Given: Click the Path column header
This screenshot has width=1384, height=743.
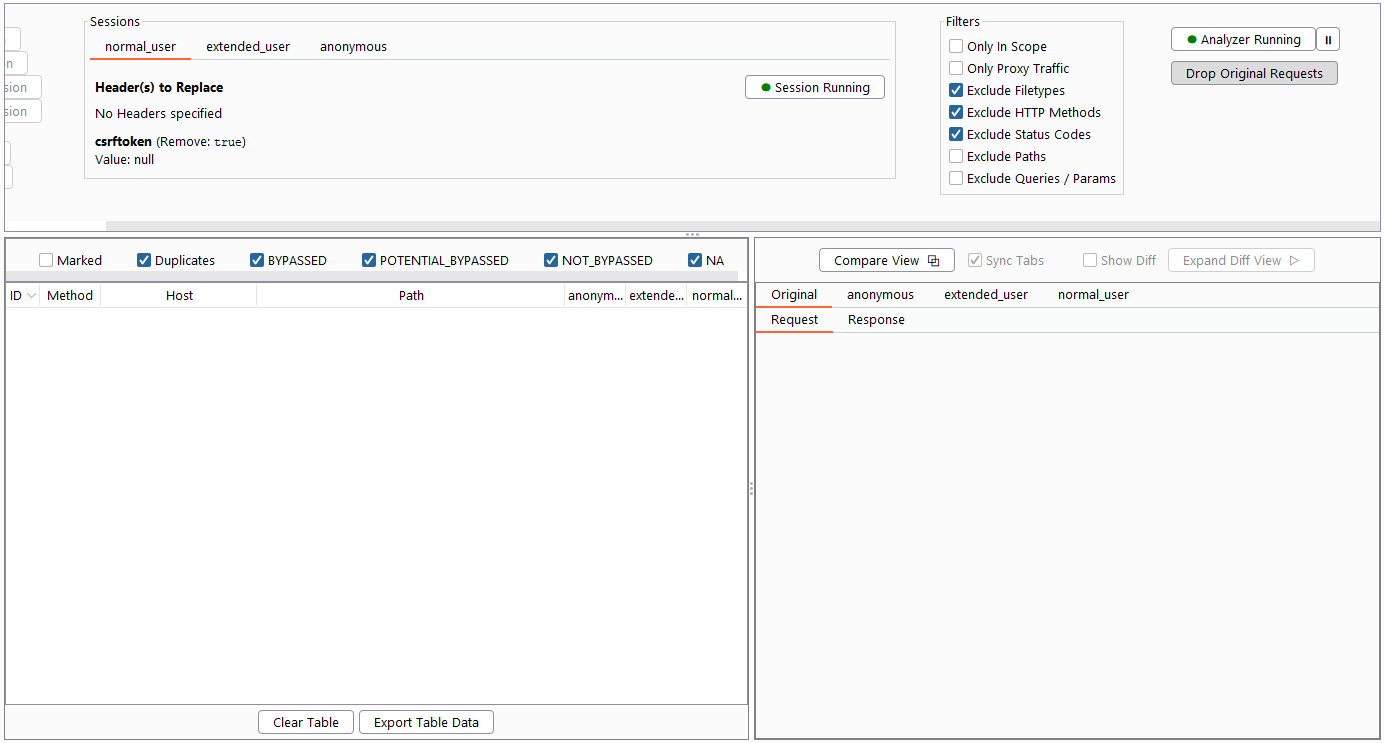Looking at the screenshot, I should click(x=411, y=296).
